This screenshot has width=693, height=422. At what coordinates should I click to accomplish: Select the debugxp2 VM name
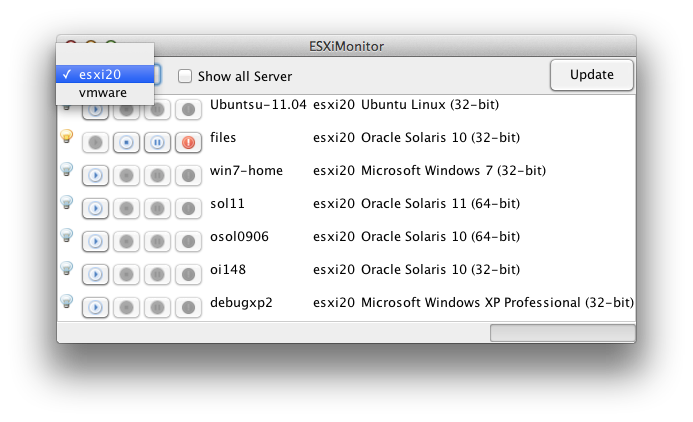[x=241, y=303]
